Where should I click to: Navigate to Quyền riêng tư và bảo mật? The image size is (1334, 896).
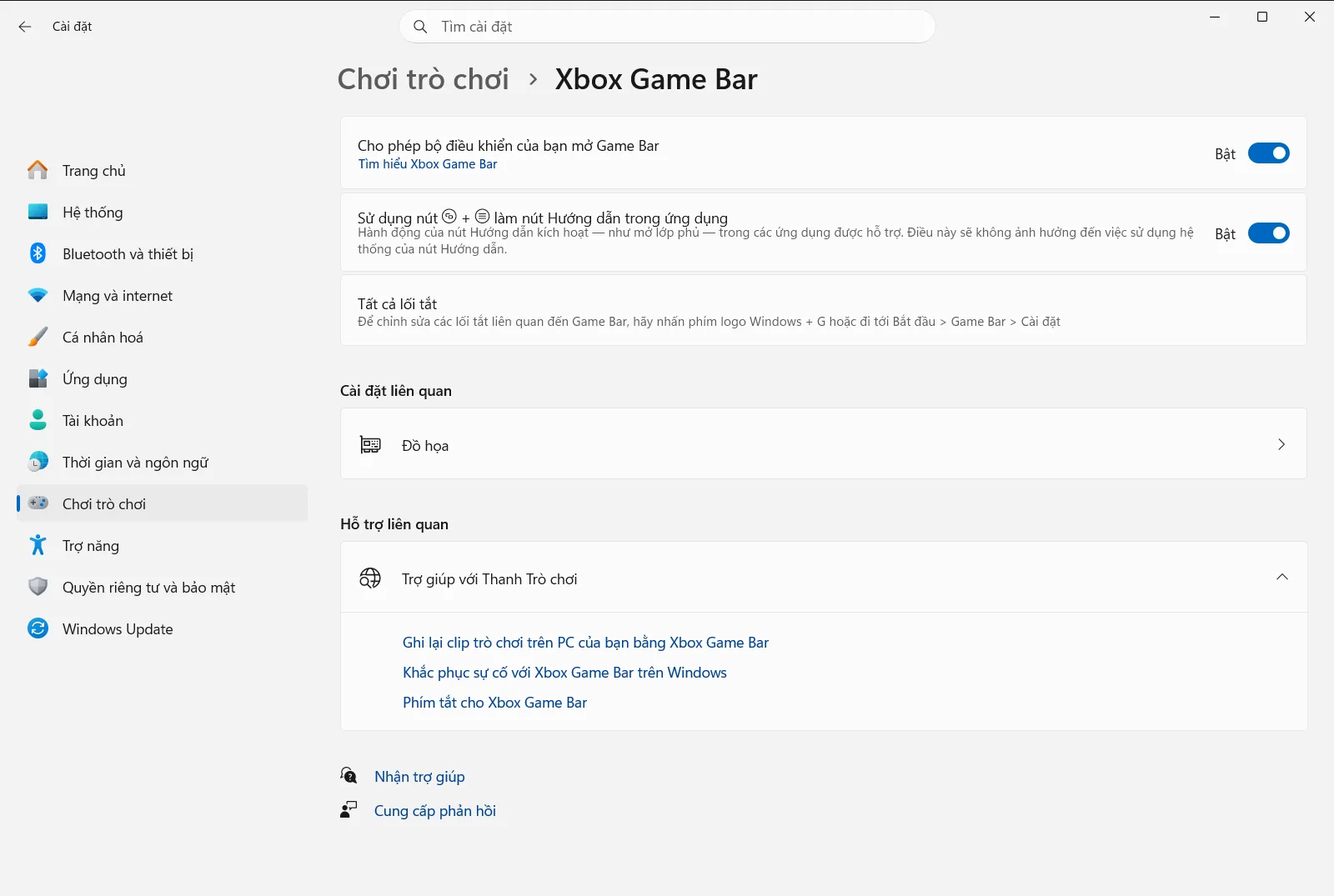162,587
